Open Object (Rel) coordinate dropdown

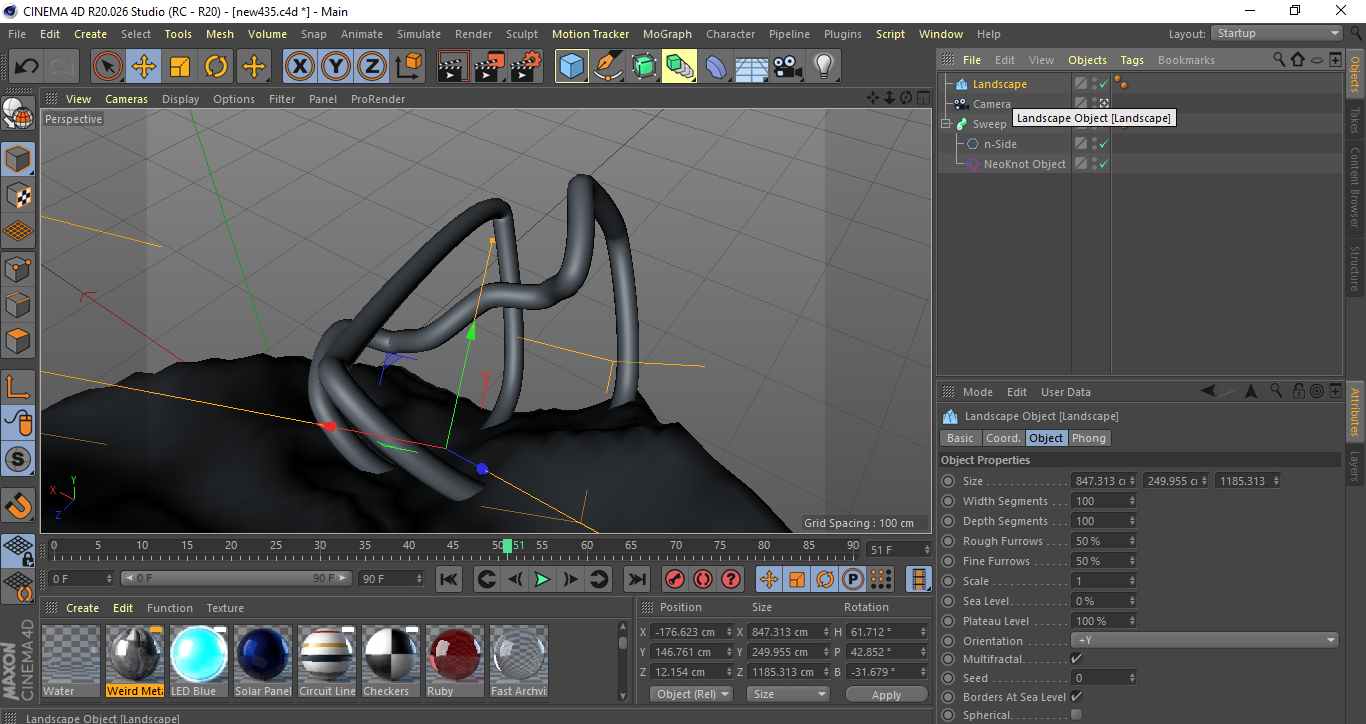691,694
